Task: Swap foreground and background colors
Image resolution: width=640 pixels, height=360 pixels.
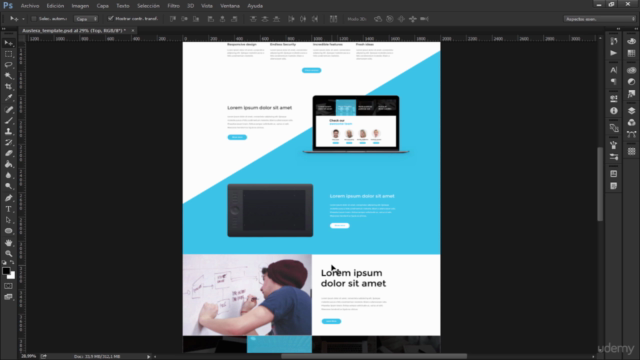Action: [12, 262]
